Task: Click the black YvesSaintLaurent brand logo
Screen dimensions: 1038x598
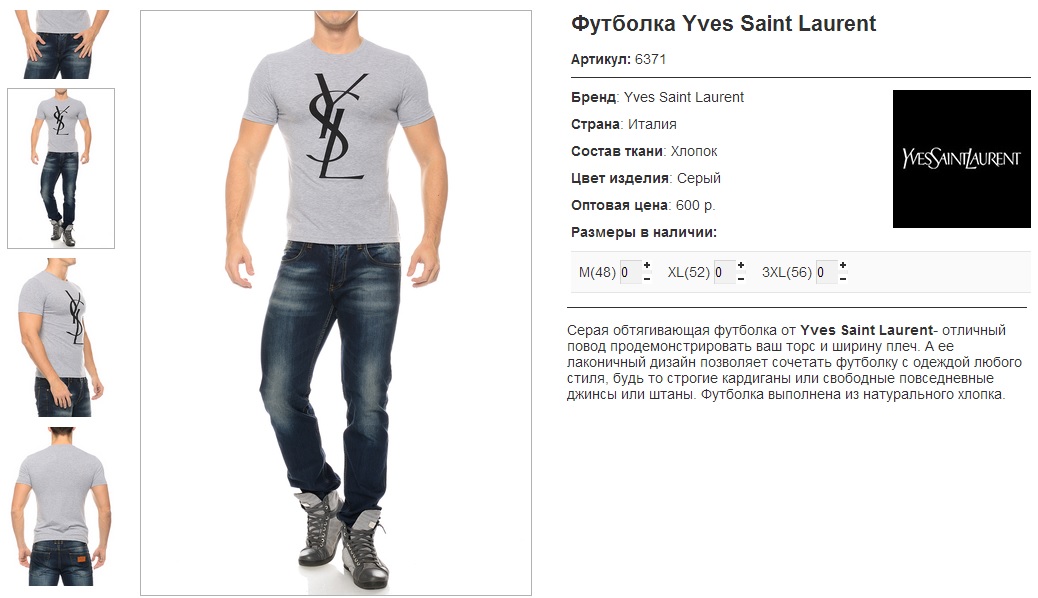Action: pos(961,159)
